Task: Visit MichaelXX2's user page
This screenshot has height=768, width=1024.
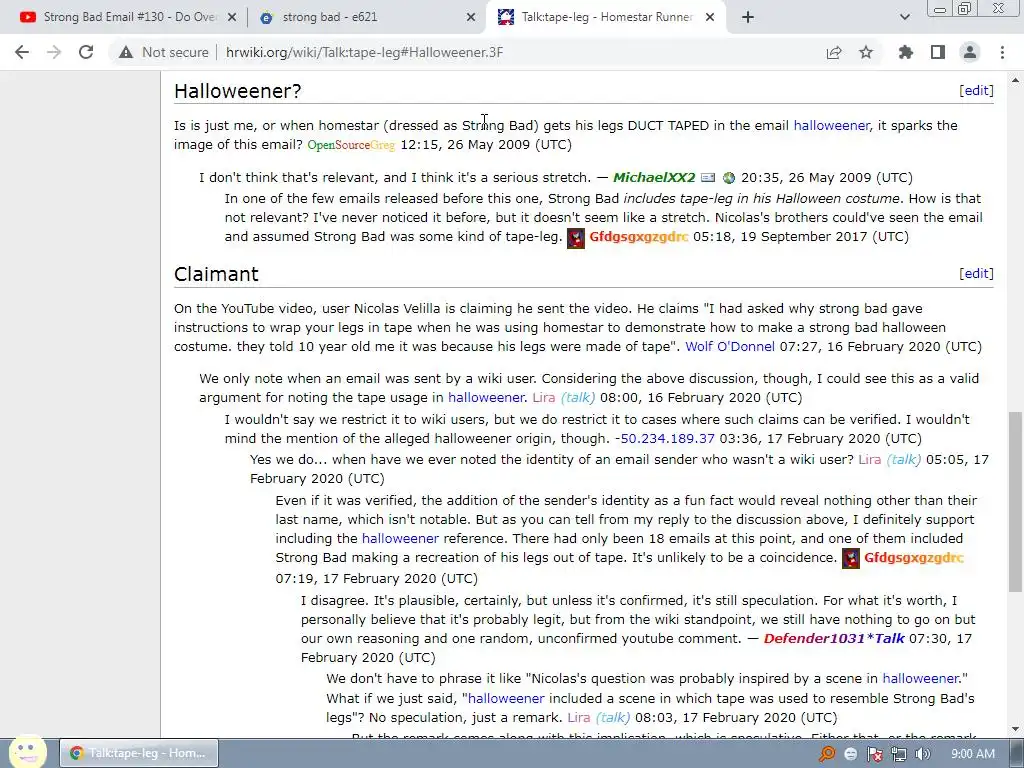Action: coord(654,178)
